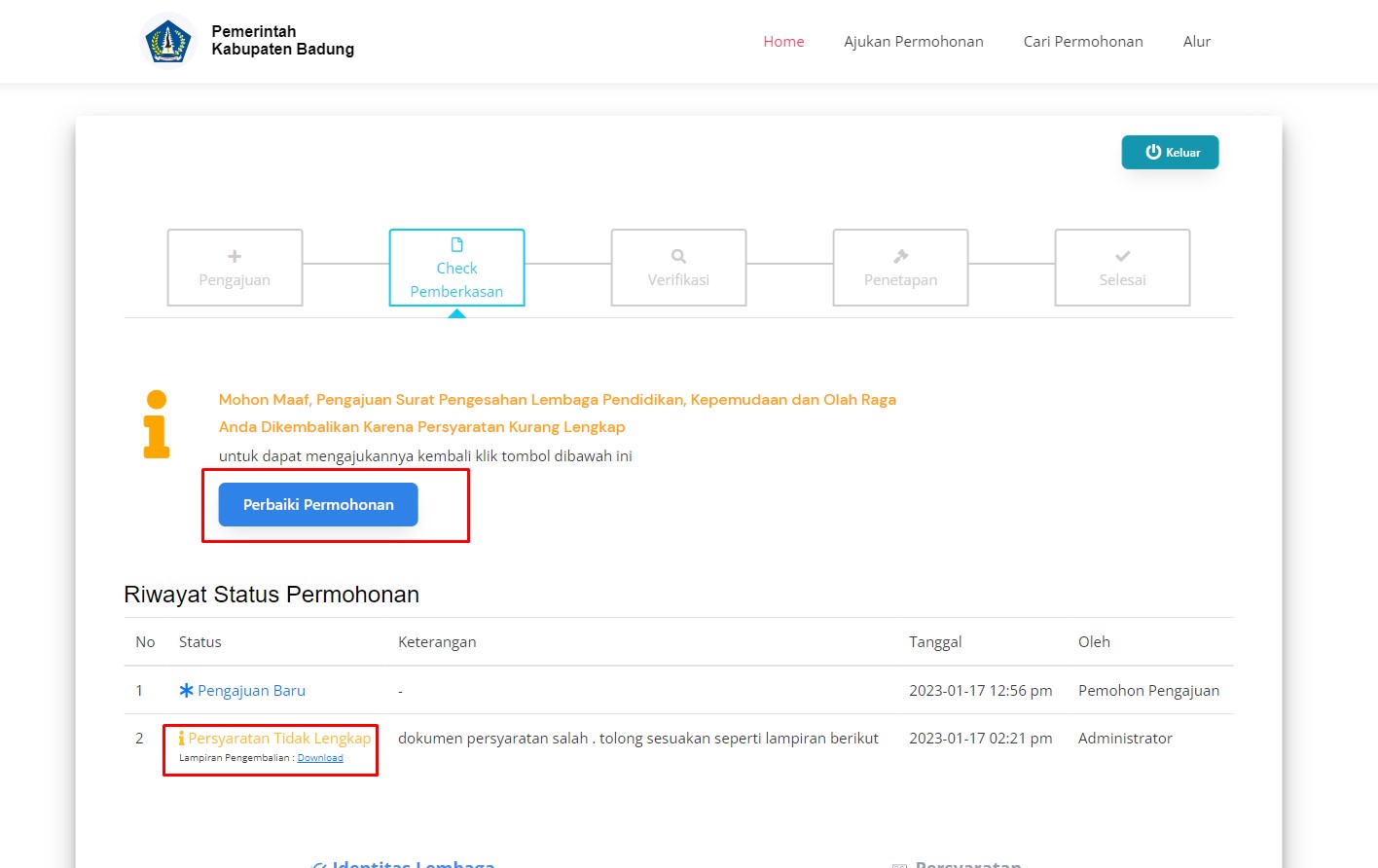Go to Ajukan Permohonan in navigation
Screen dimensions: 1378x868
click(913, 42)
